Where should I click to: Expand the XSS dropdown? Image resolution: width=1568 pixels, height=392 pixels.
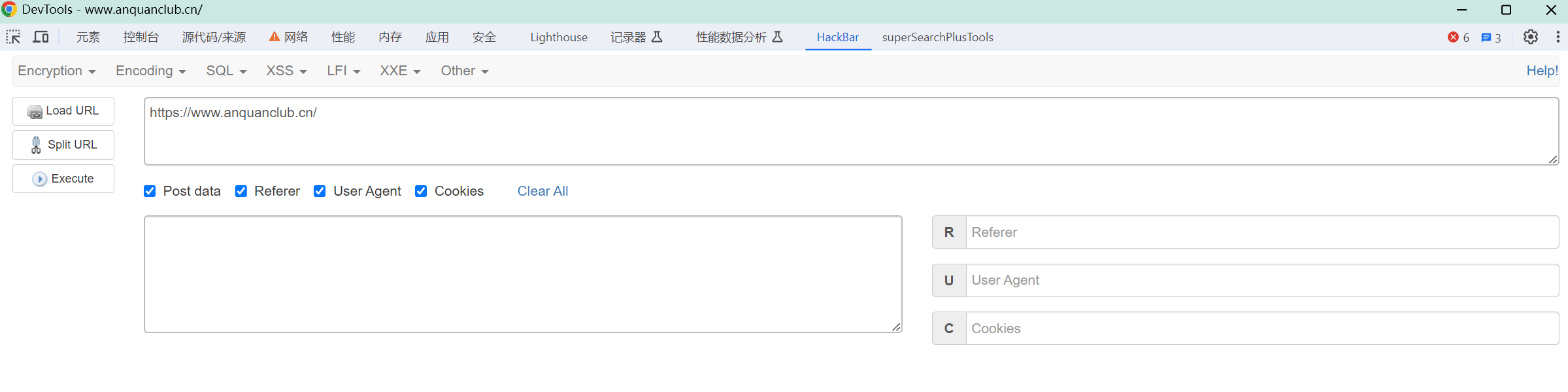tap(286, 71)
